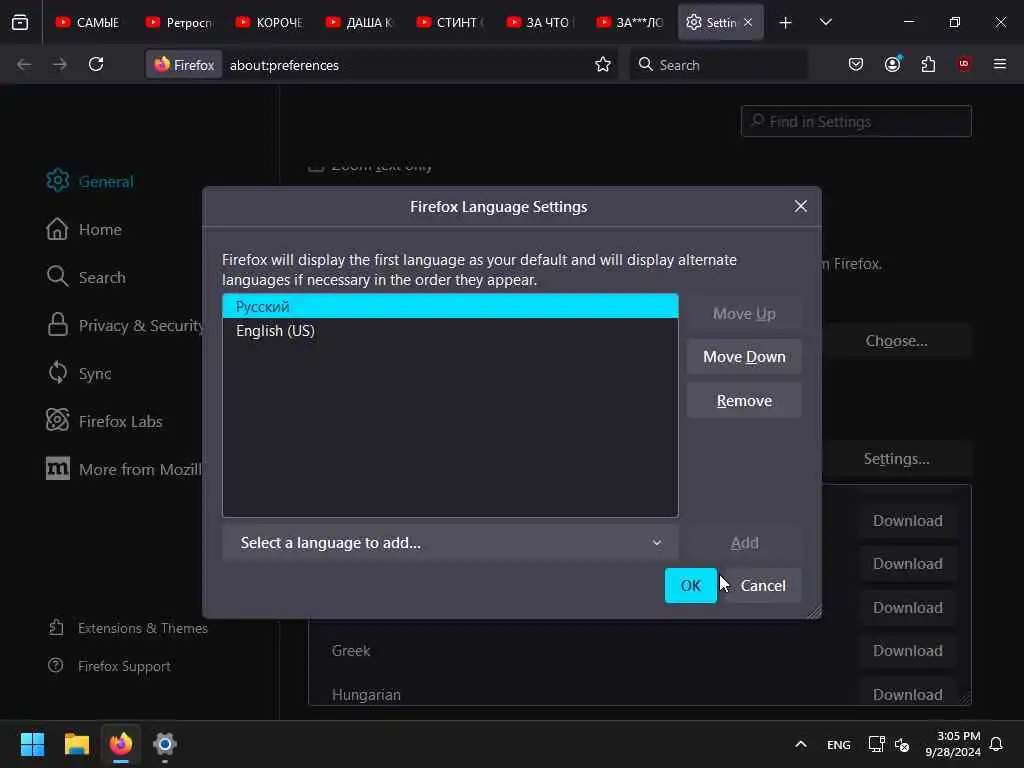This screenshot has width=1024, height=768.
Task: Close the Firefox Language Settings dialog
Action: click(x=801, y=206)
